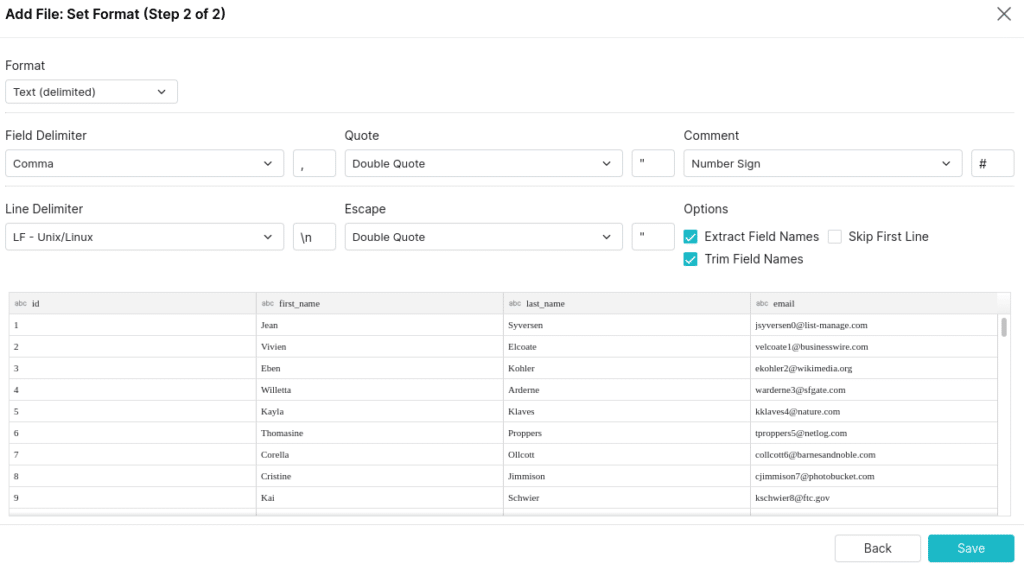Click the comment # character input field
Image resolution: width=1024 pixels, height=570 pixels.
[x=993, y=163]
